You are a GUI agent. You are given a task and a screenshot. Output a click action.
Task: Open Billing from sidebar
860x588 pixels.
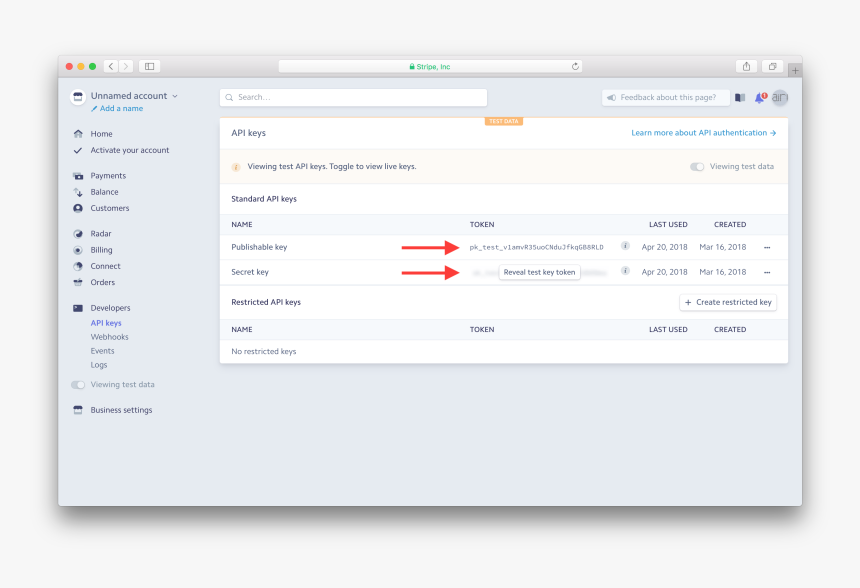tap(101, 250)
